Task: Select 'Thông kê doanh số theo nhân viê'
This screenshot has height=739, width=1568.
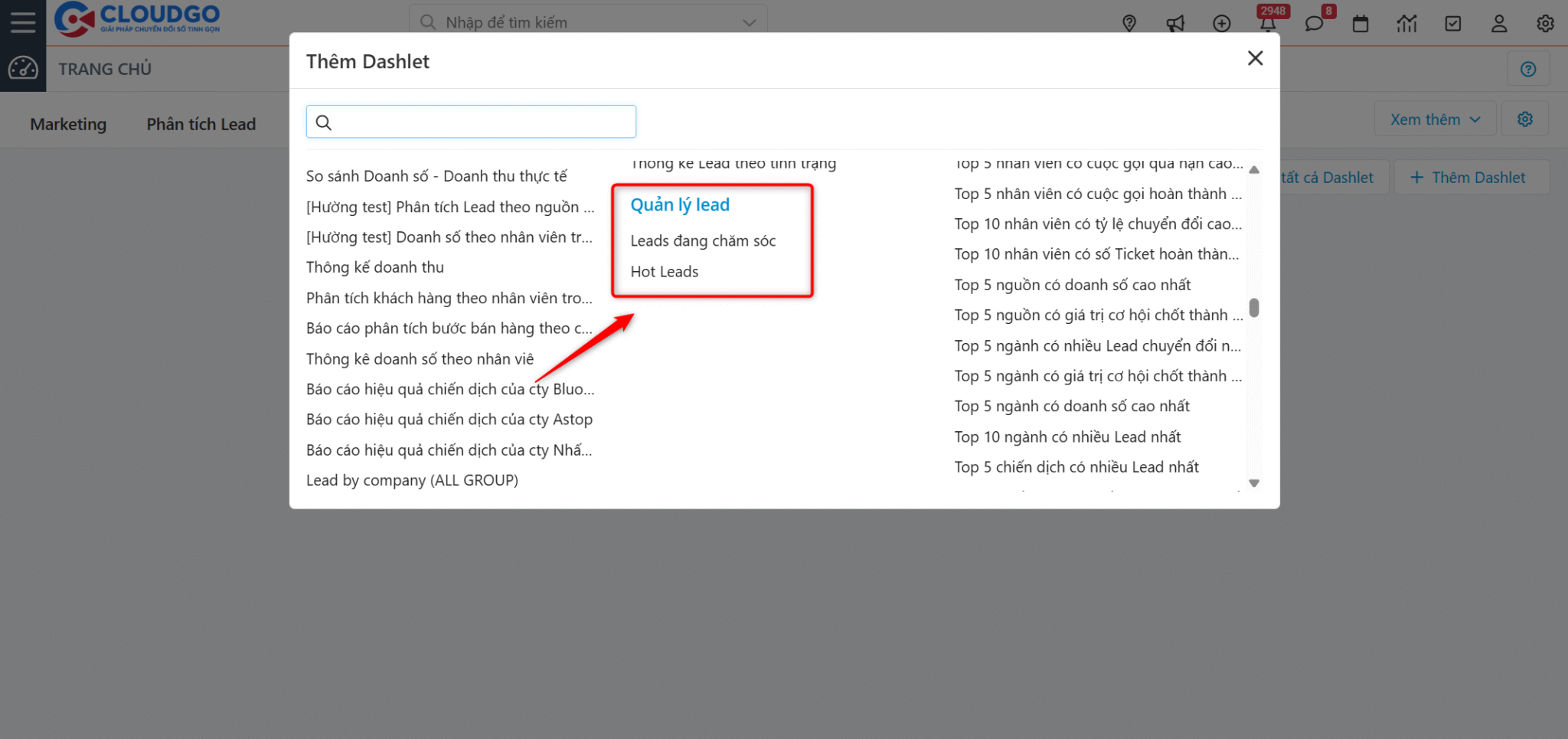Action: 420,358
